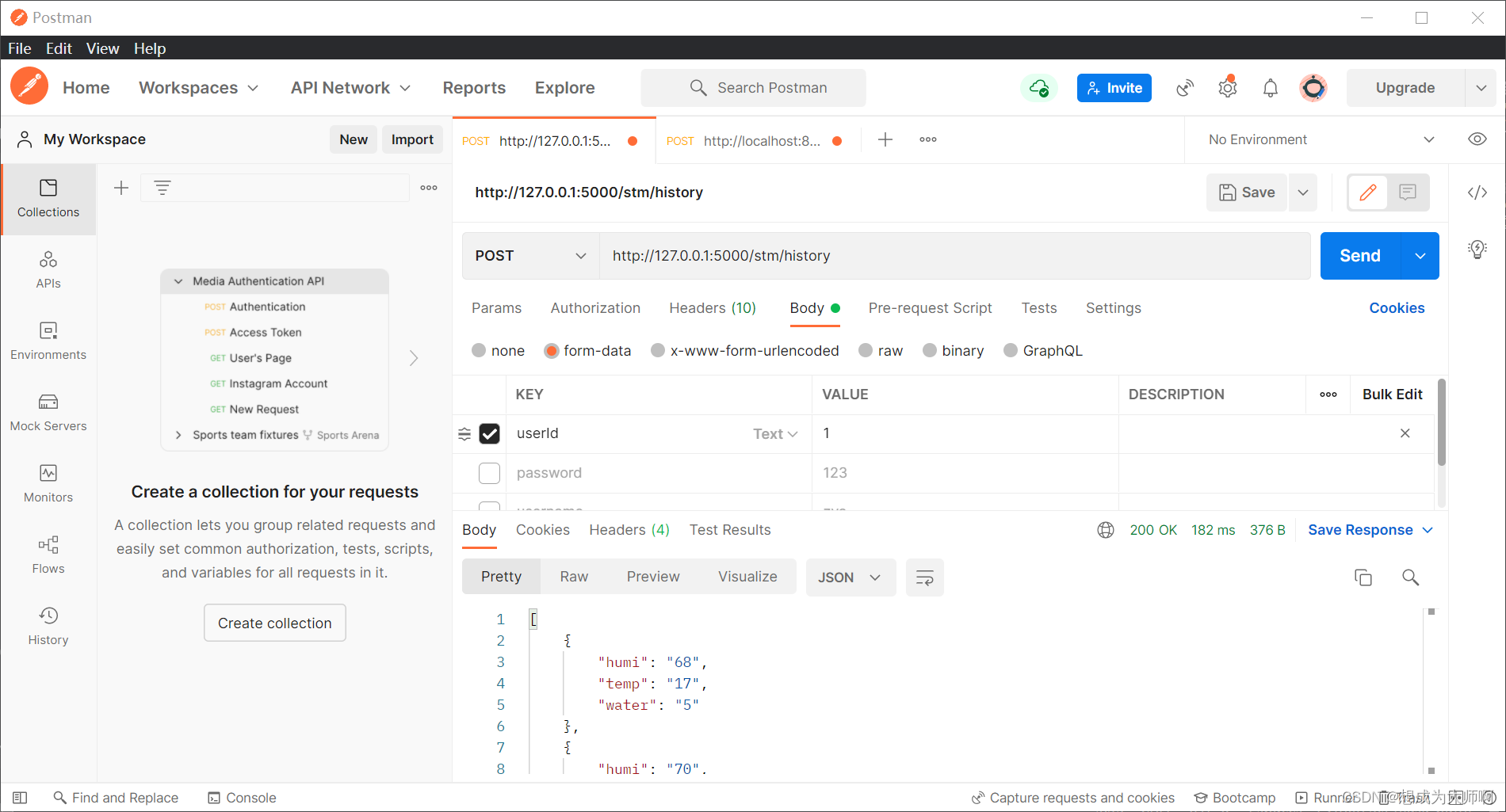Search within the response body
Image resolution: width=1506 pixels, height=812 pixels.
pyautogui.click(x=1410, y=578)
